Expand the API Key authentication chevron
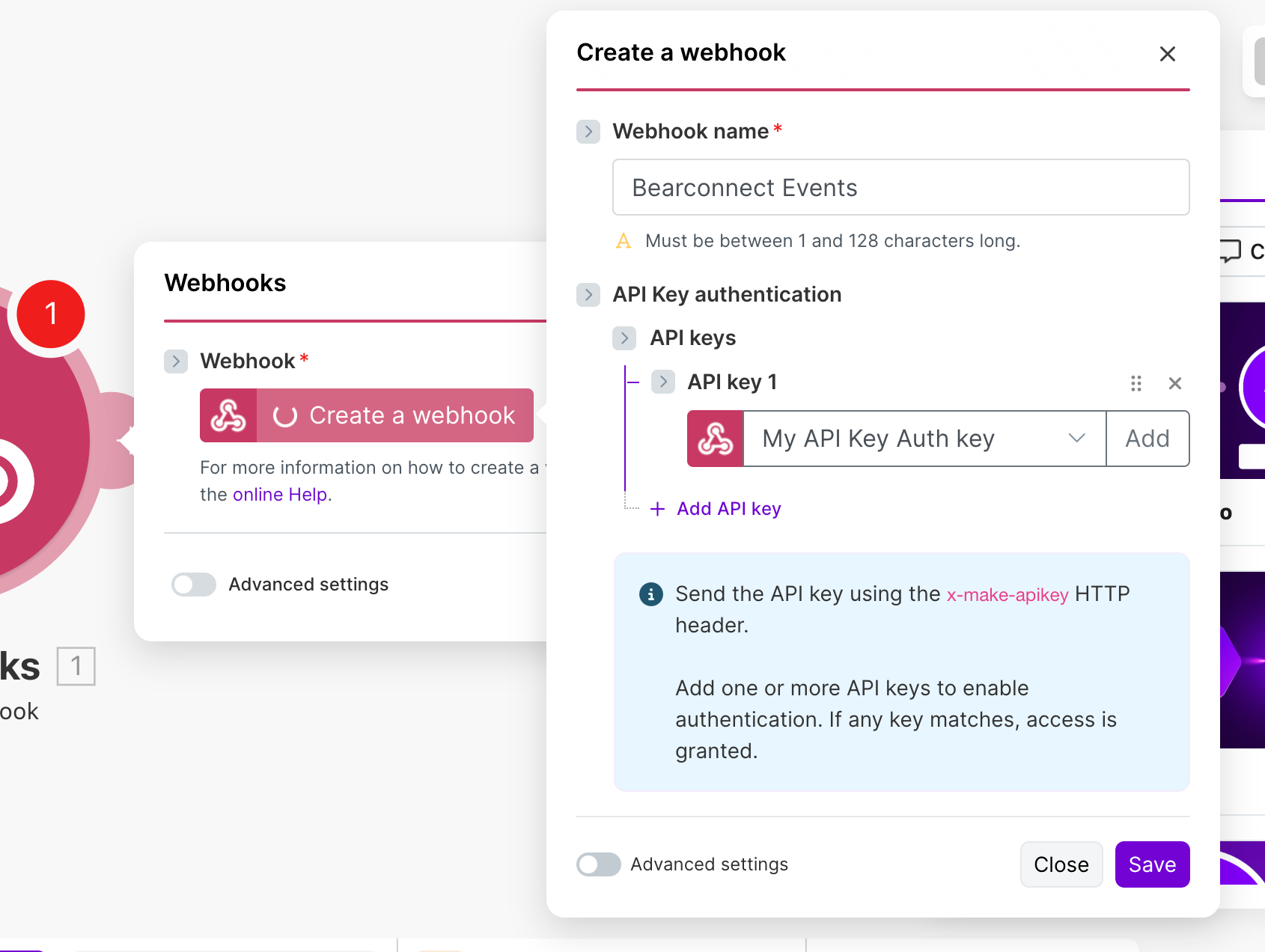 tap(588, 295)
